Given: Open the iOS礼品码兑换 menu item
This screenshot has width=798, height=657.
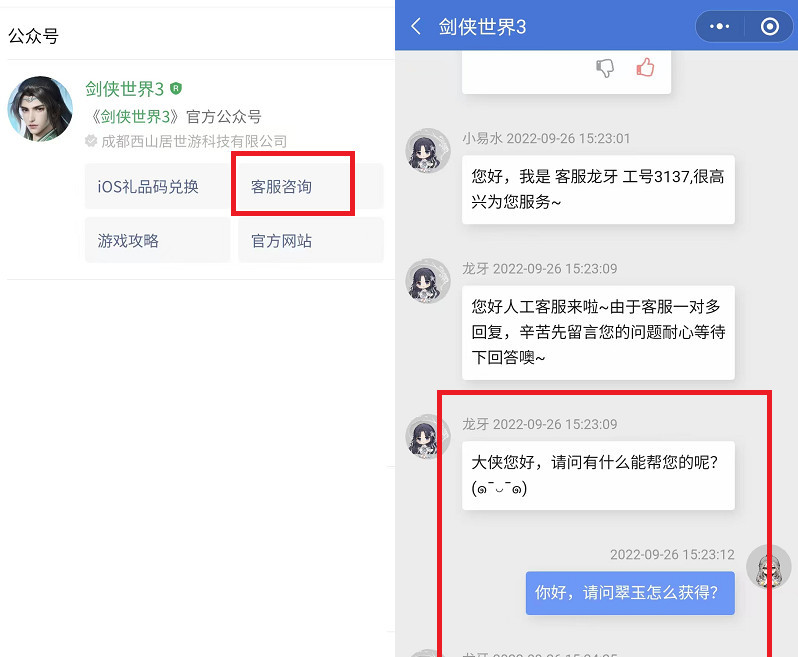Looking at the screenshot, I should click(x=148, y=187).
